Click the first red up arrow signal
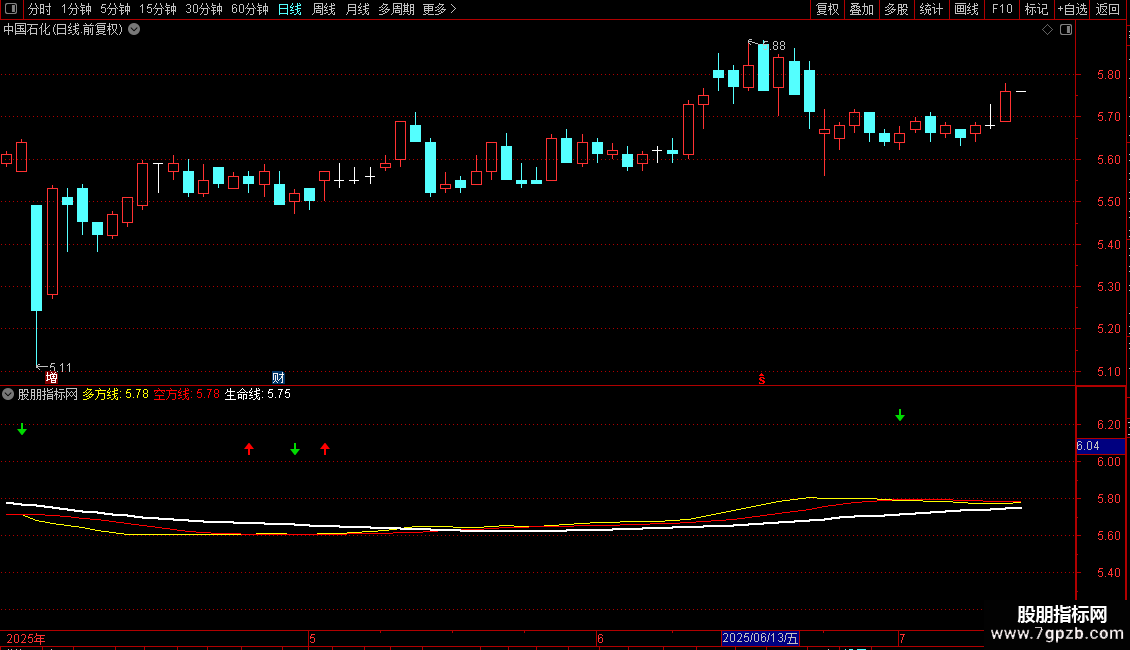 click(x=249, y=449)
